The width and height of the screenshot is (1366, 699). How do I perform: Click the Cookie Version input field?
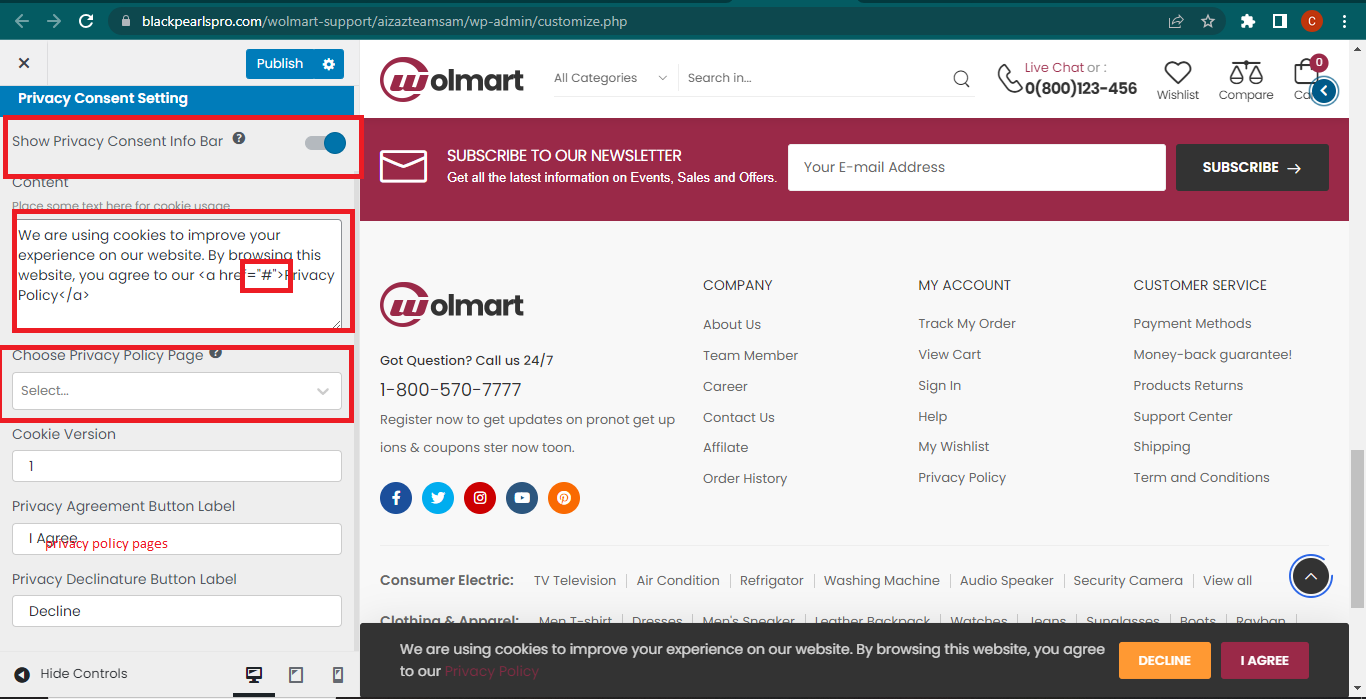177,466
